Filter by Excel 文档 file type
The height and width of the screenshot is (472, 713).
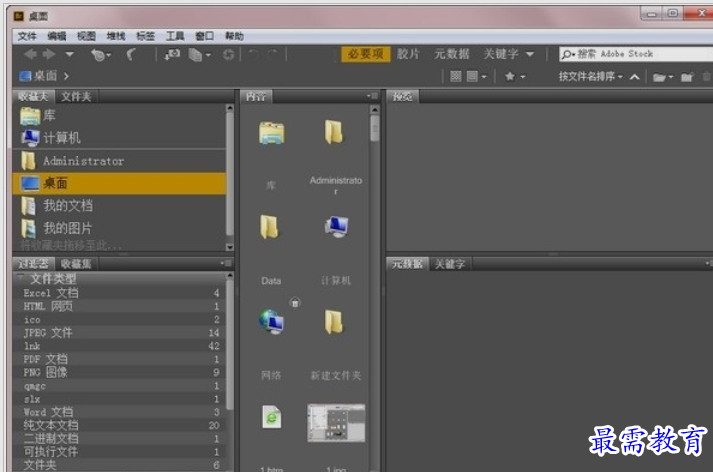point(120,293)
